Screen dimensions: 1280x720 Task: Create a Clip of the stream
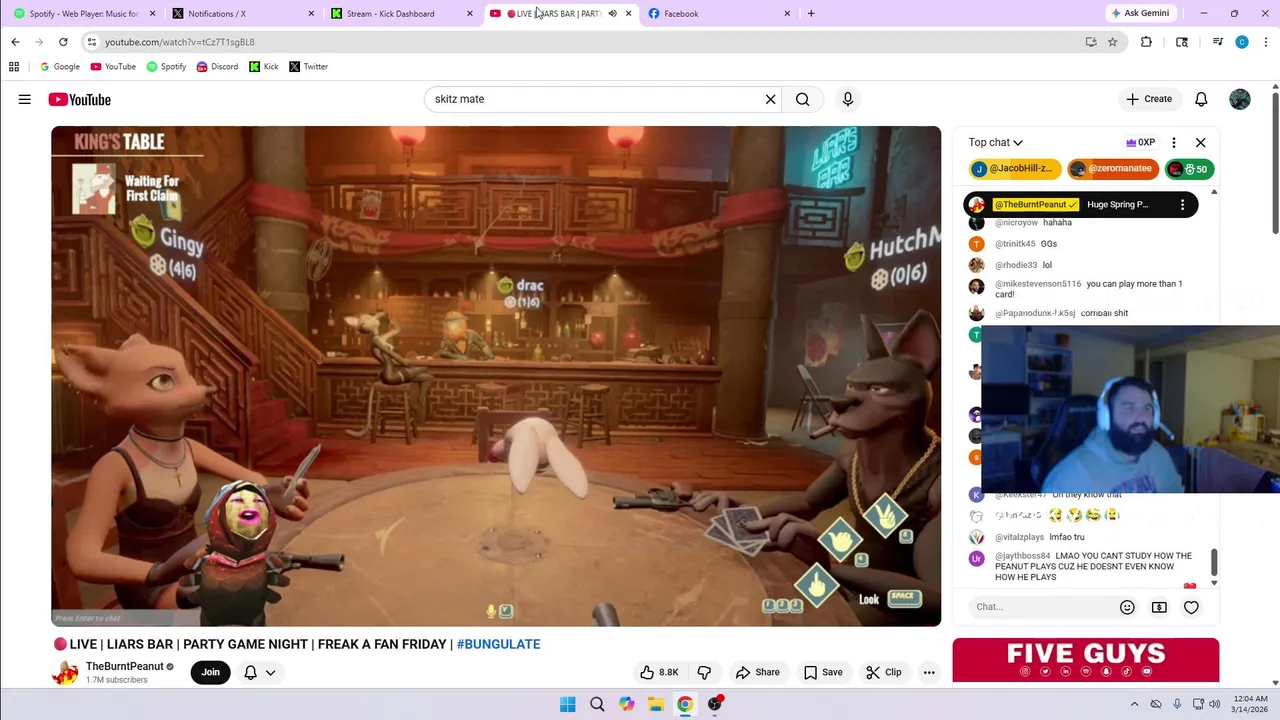pyautogui.click(x=884, y=672)
